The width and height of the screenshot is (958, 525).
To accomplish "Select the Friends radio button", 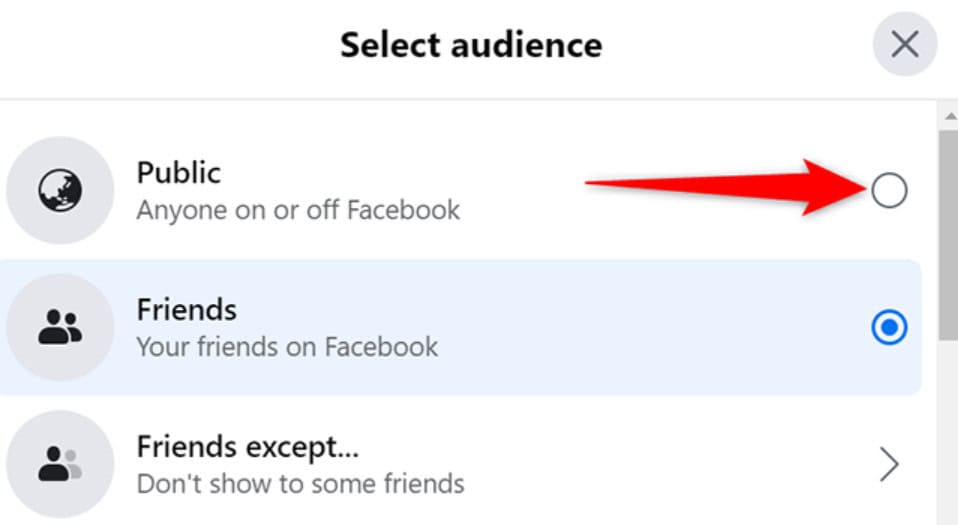I will (889, 328).
